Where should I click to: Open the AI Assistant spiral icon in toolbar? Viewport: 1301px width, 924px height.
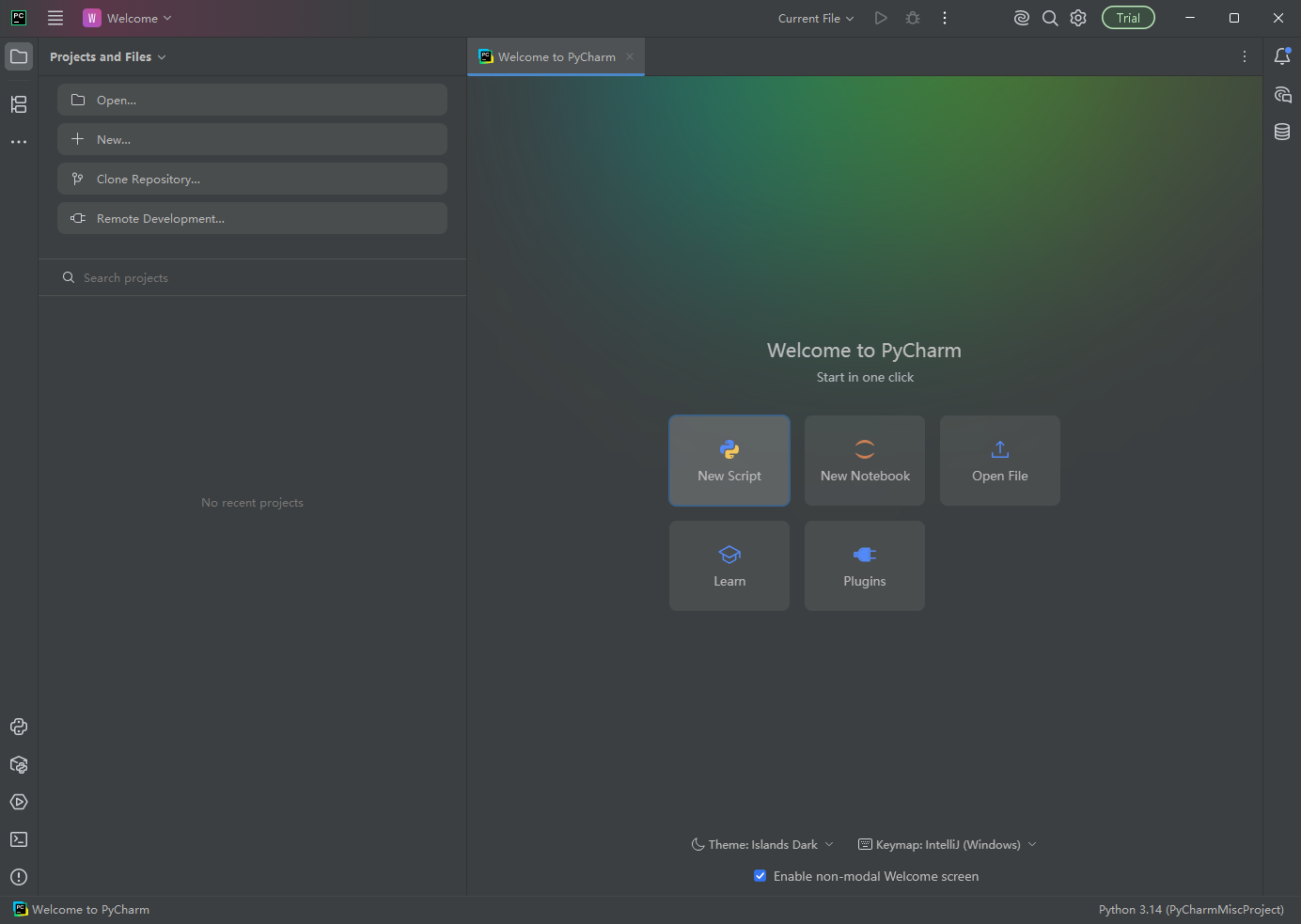pos(1022,18)
